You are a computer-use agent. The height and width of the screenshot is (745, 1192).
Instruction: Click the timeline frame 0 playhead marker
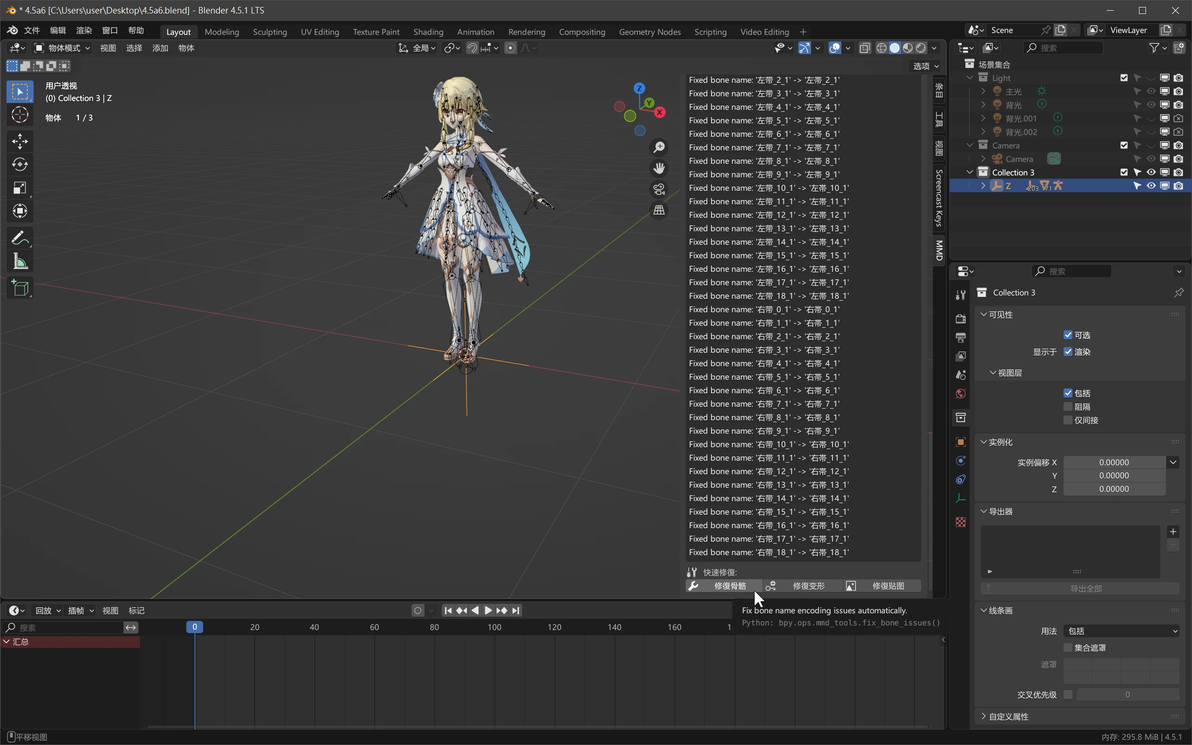pos(195,627)
